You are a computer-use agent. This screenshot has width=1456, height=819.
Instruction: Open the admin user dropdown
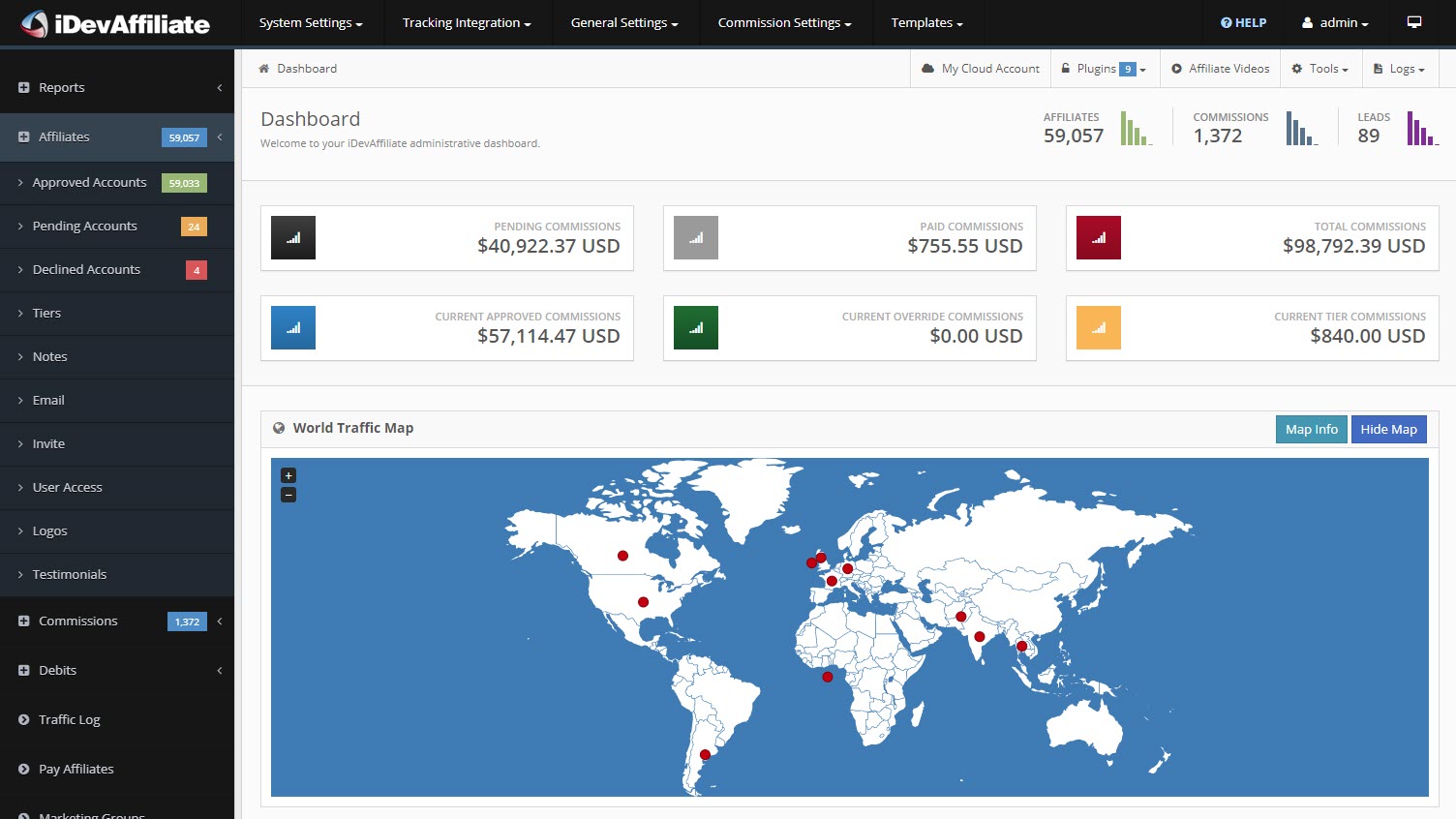pyautogui.click(x=1335, y=23)
